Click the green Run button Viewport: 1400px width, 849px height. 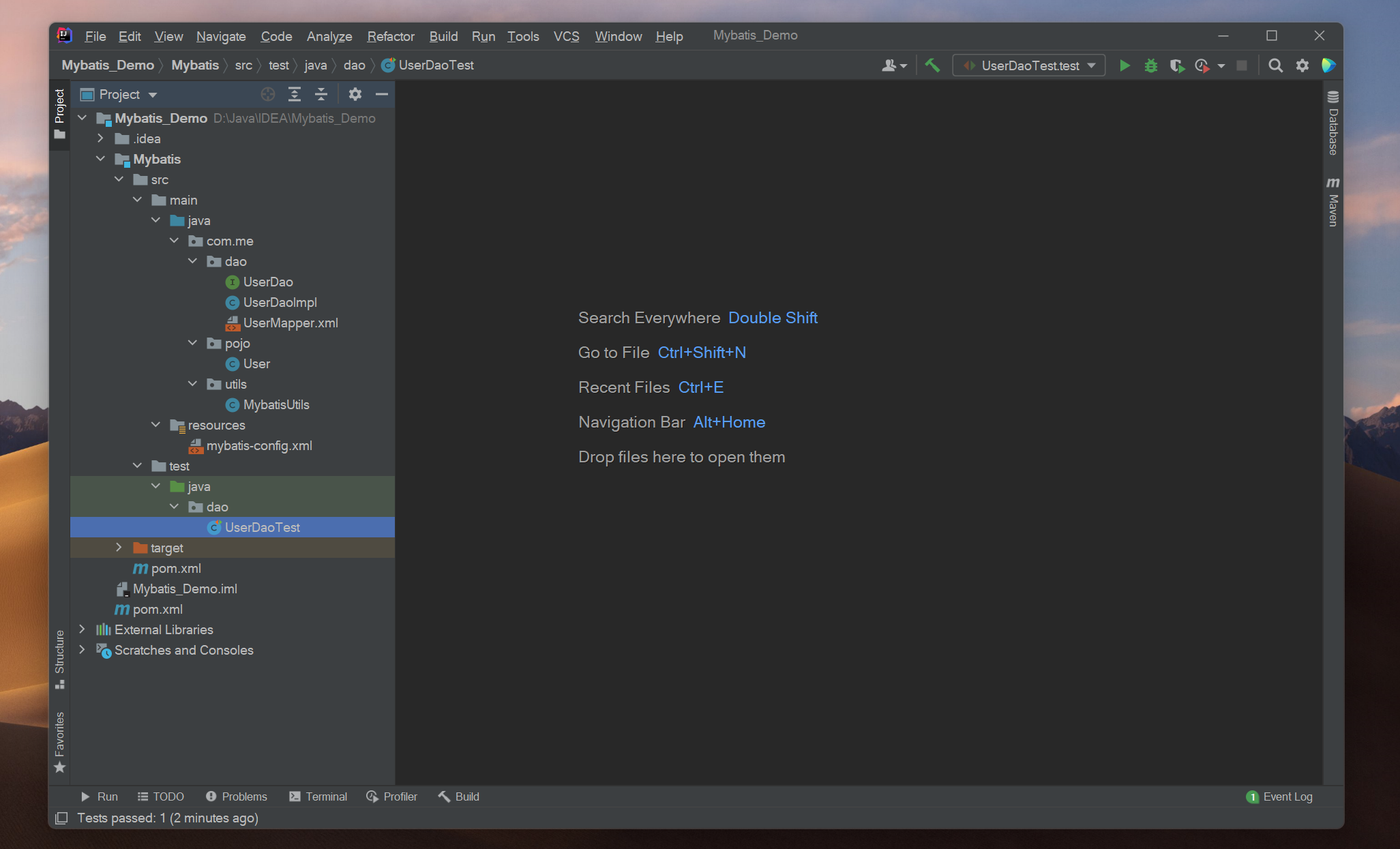point(1125,65)
